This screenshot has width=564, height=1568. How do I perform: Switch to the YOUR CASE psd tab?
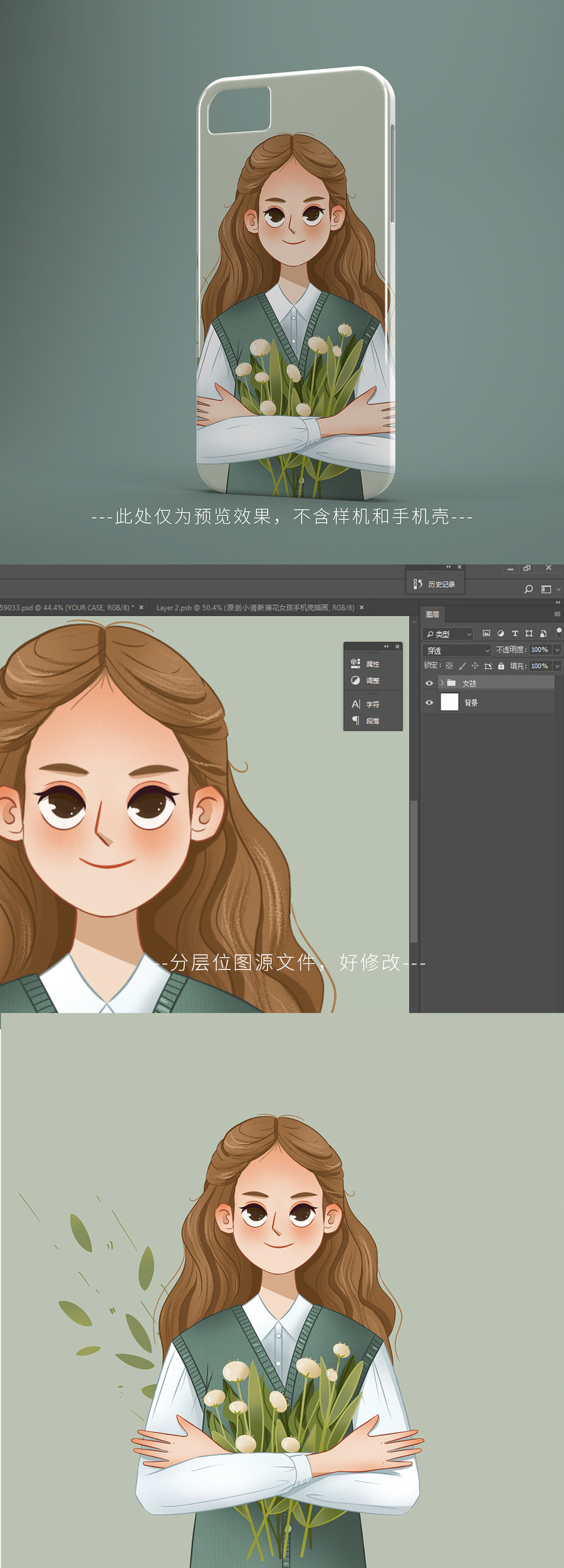point(67,607)
